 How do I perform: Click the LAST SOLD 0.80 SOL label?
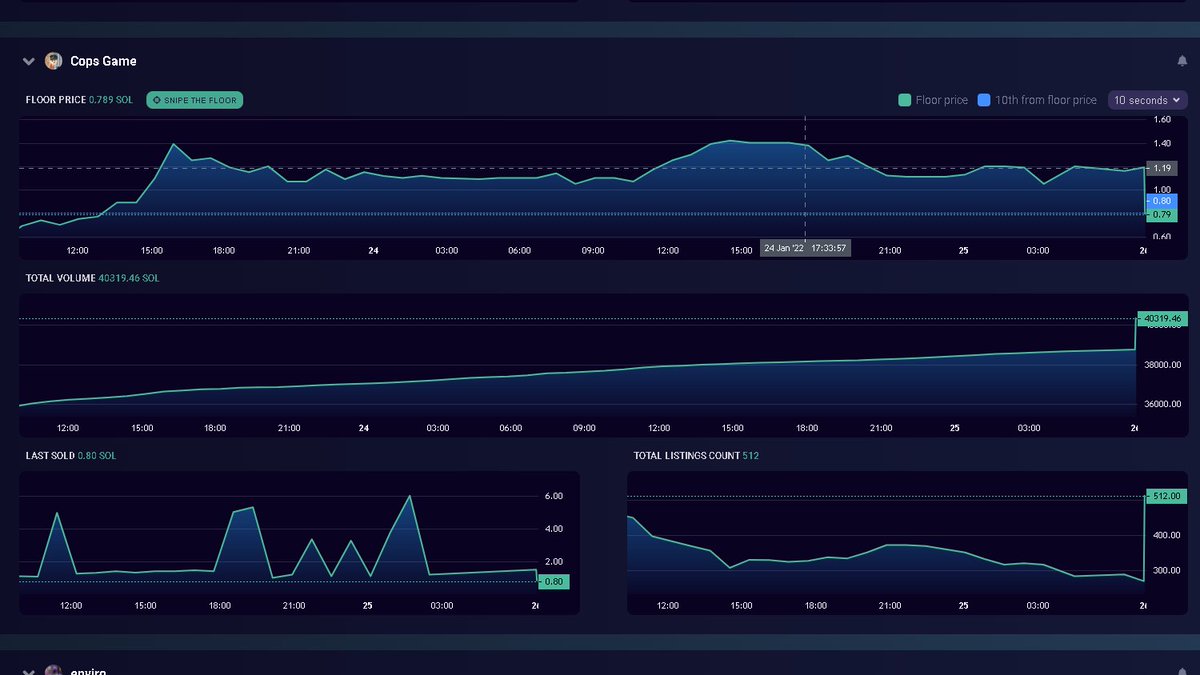click(70, 455)
